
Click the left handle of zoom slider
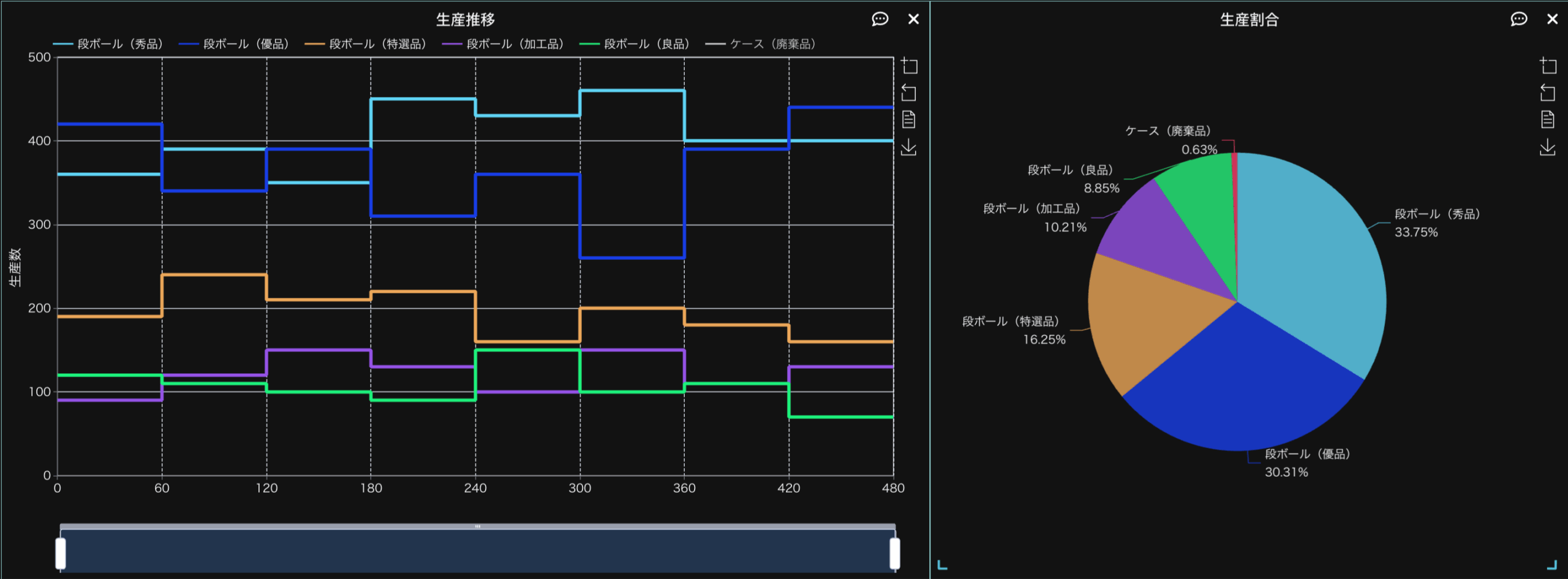click(x=61, y=553)
